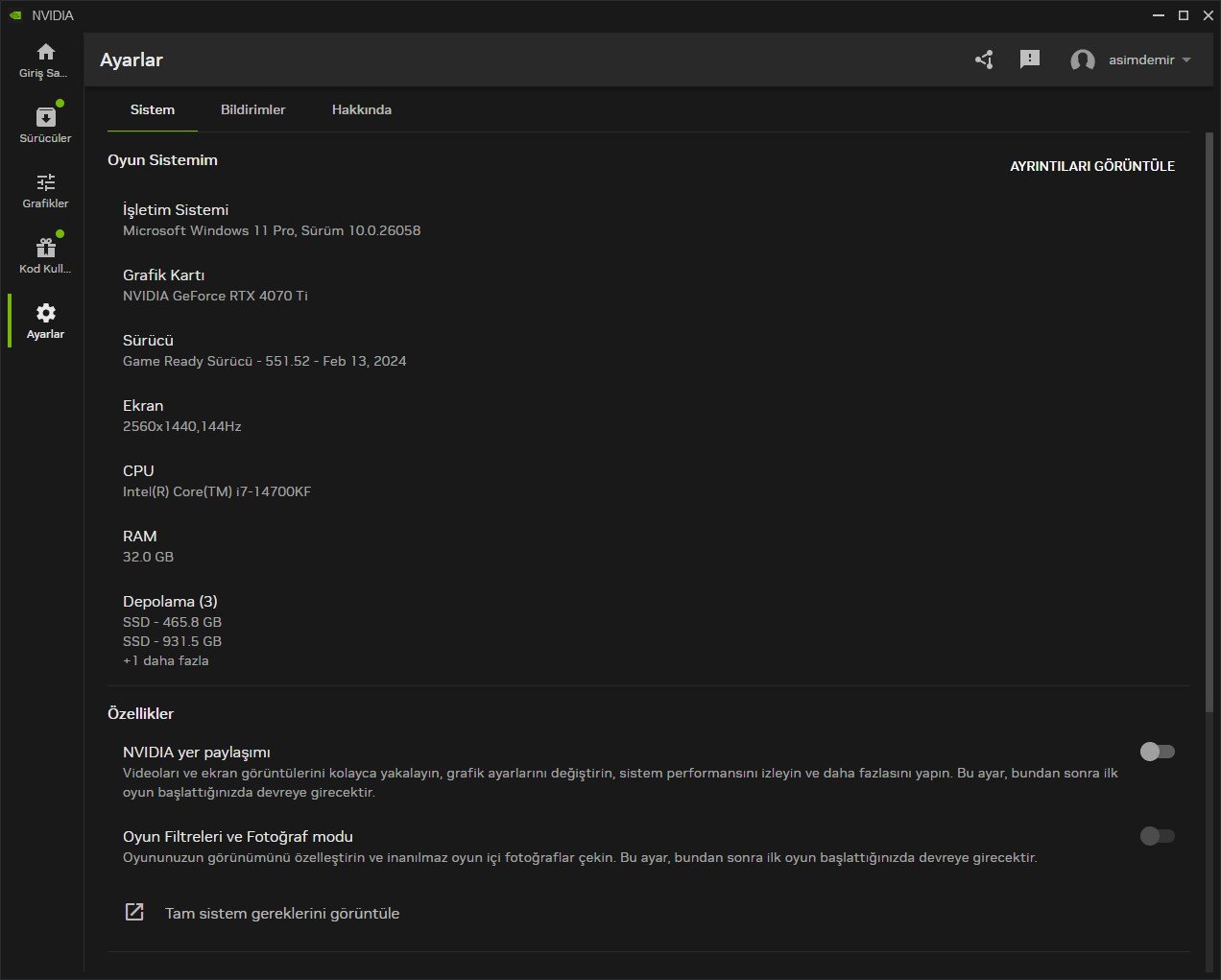The image size is (1221, 980).
Task: Click +1 daha fazla storage text
Action: point(166,660)
